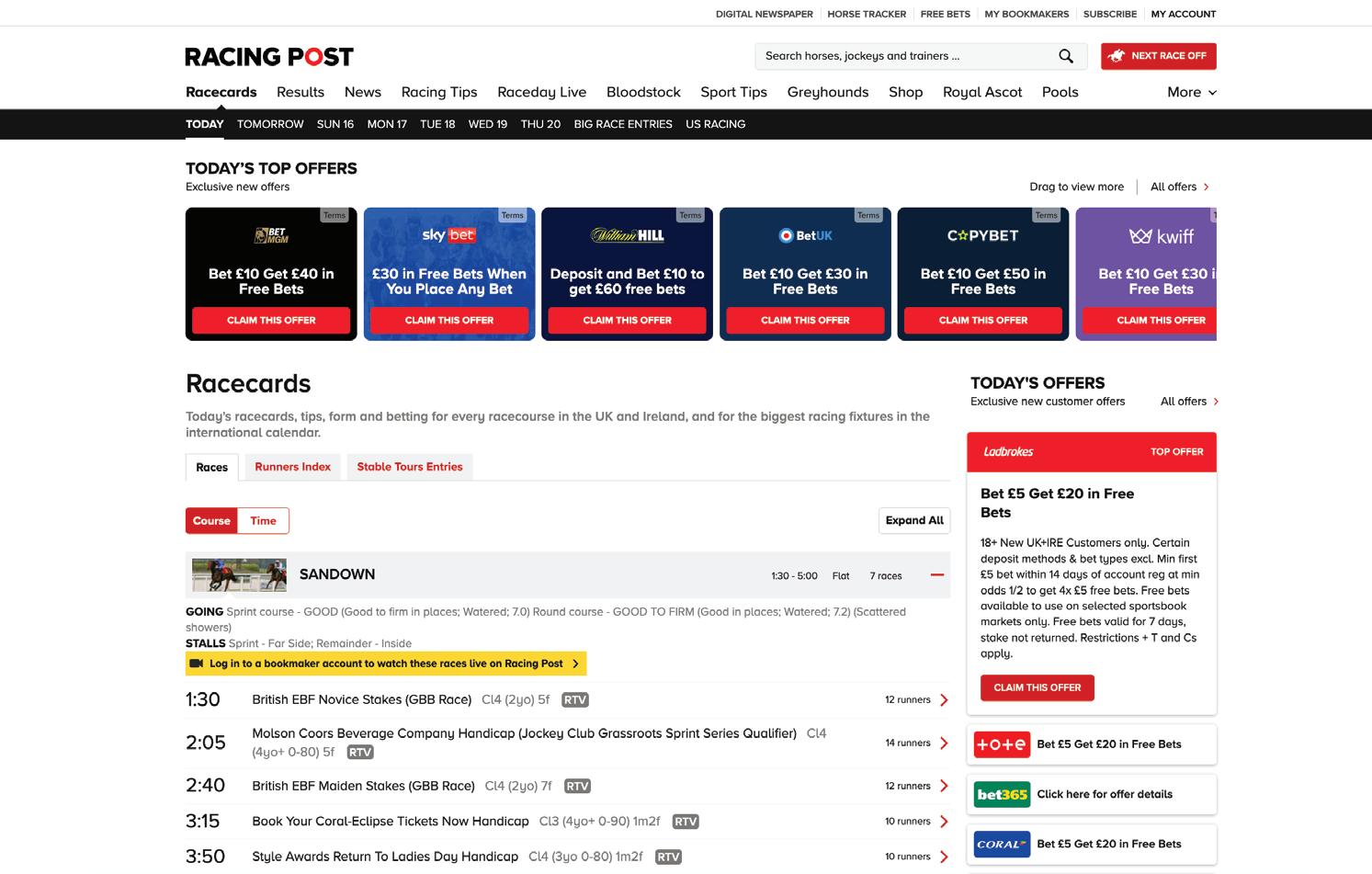
Task: Click the RTV badge on the 3:15 race
Action: coord(686,822)
